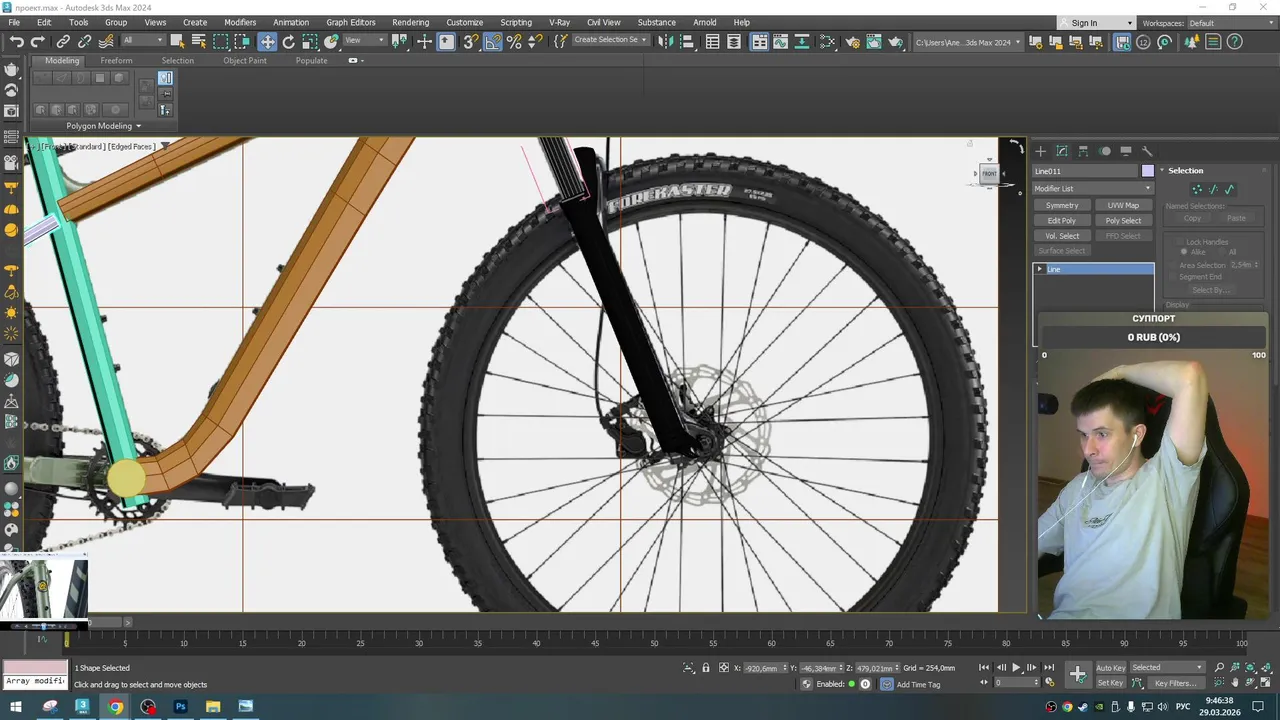Click the time slider at frame 0

(66, 638)
